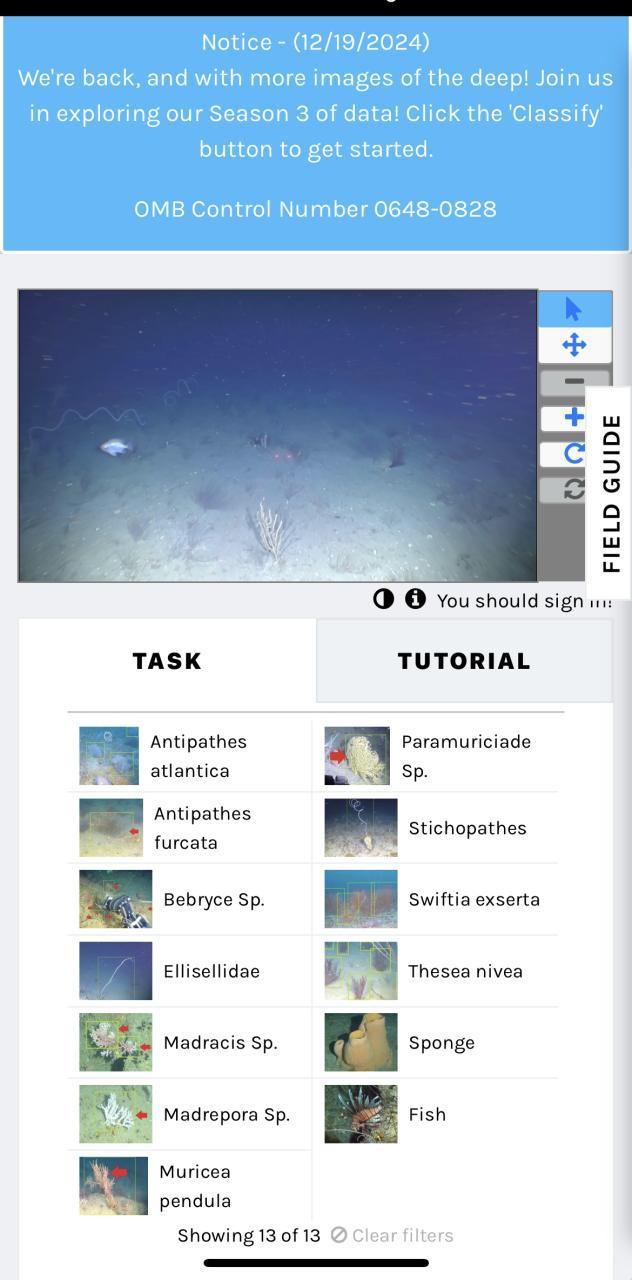This screenshot has height=1280, width=632.
Task: Zoom out with the minus button
Action: [x=573, y=382]
